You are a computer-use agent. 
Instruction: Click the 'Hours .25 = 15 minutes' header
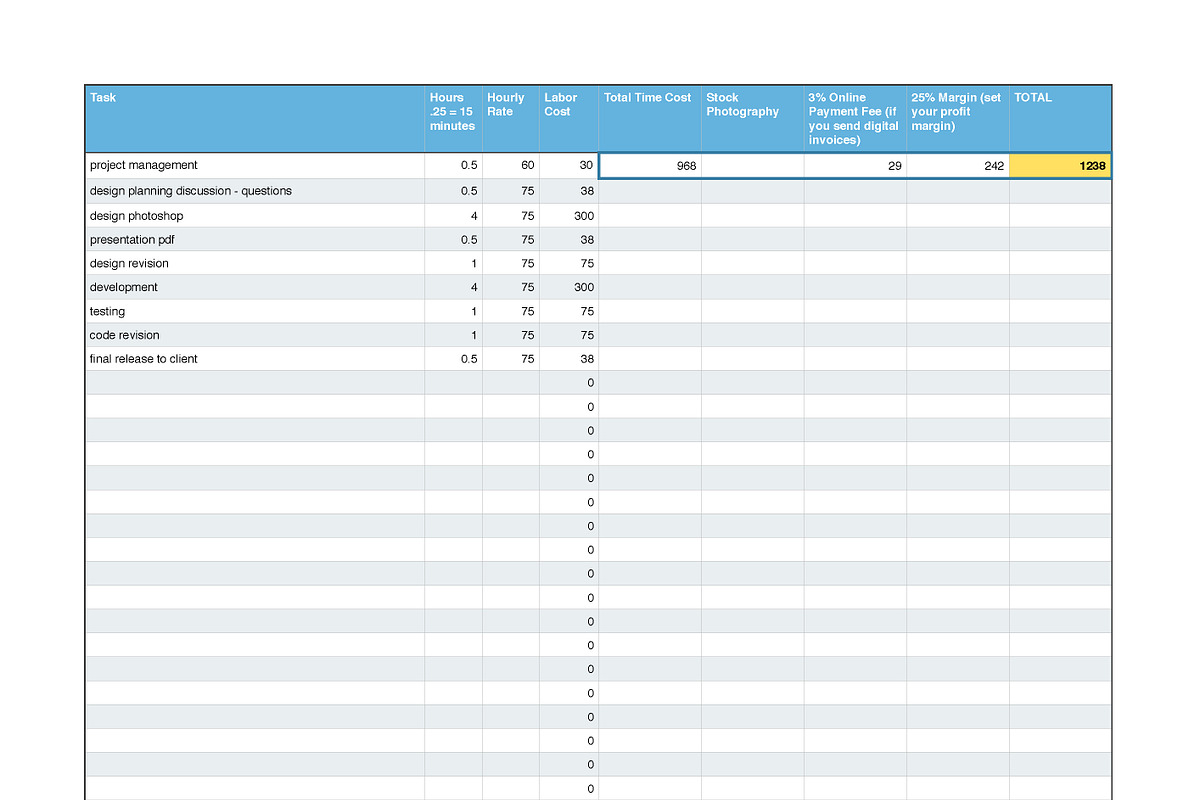pos(454,119)
